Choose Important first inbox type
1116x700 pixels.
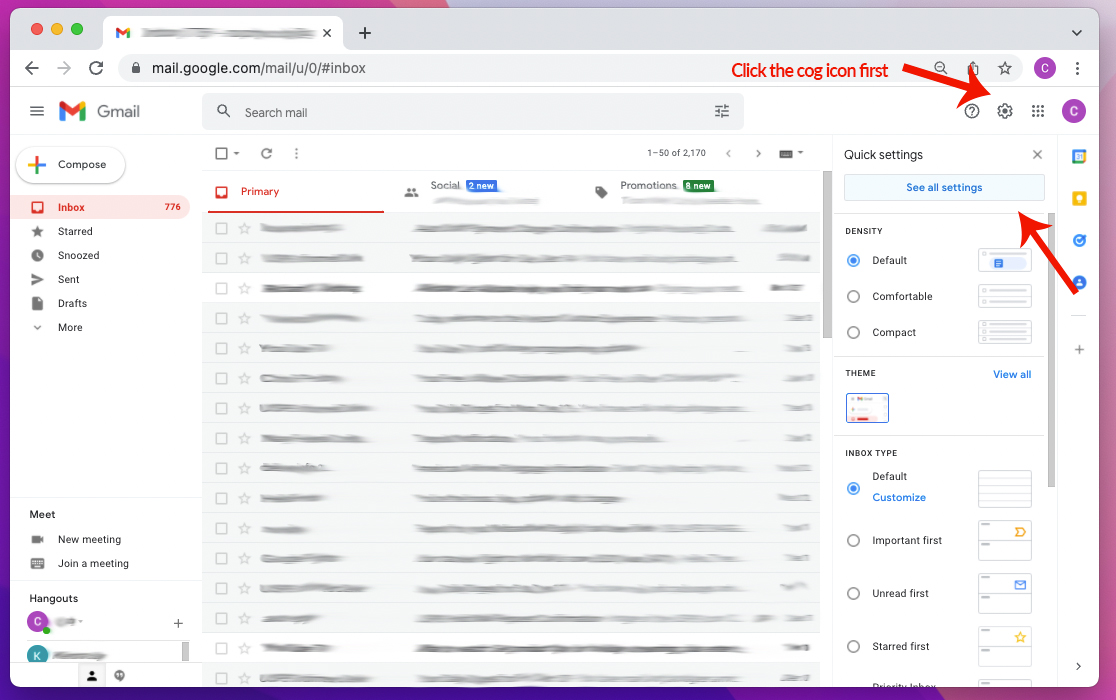click(853, 541)
